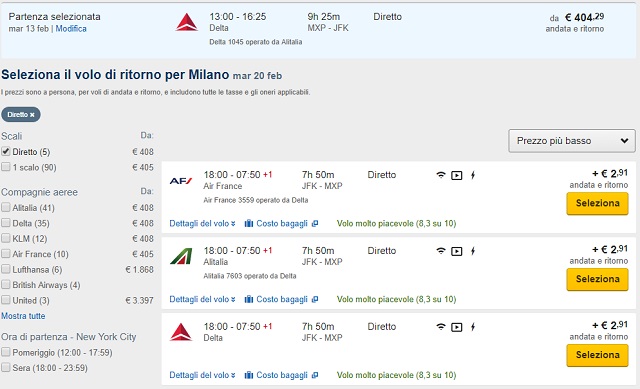The image size is (640, 389).
Task: Click the Modifica link for selected departure
Action: pyautogui.click(x=71, y=29)
